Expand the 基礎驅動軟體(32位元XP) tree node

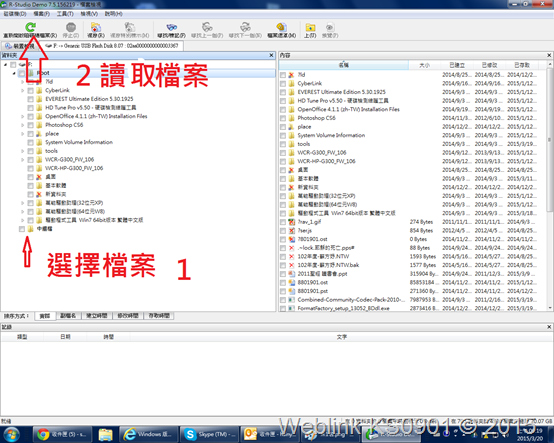[x=23, y=203]
